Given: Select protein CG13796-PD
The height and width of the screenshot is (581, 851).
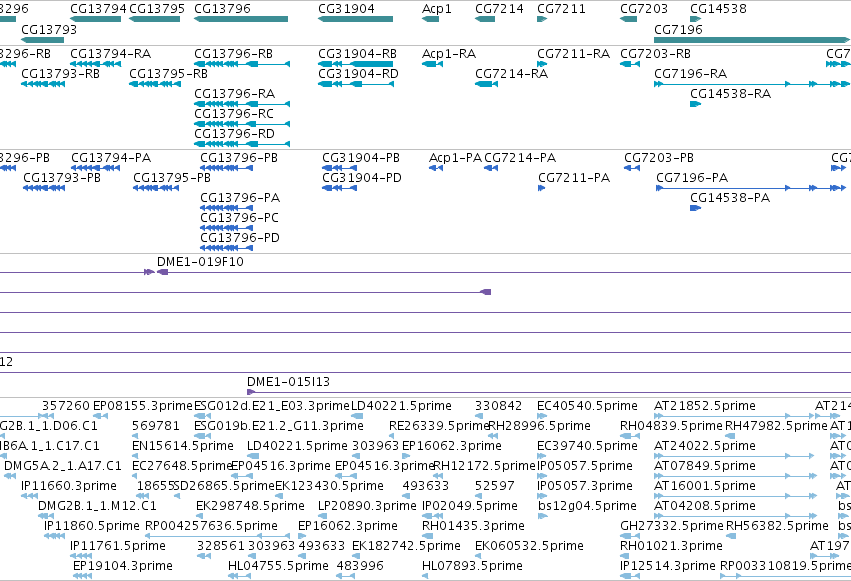Looking at the screenshot, I should [240, 238].
